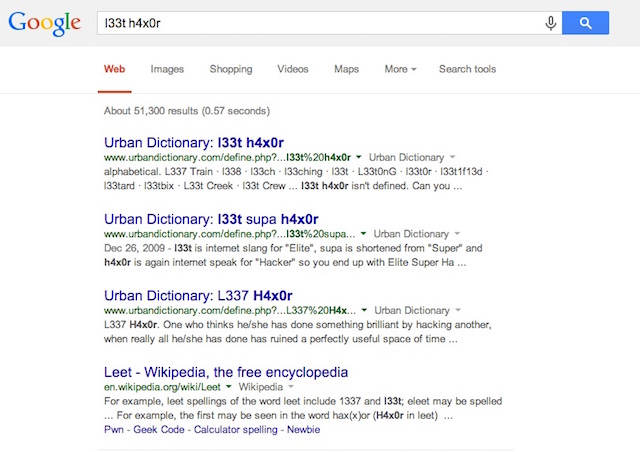Viewport: 640px width, 452px height.
Task: Click the 'Dec 26, 2009' date text
Action: coord(134,248)
